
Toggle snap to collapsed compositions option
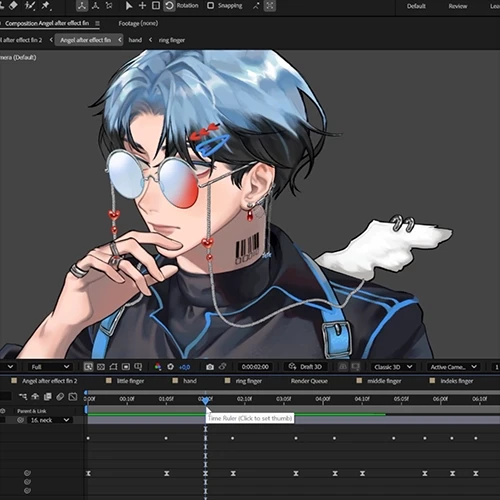[270, 6]
